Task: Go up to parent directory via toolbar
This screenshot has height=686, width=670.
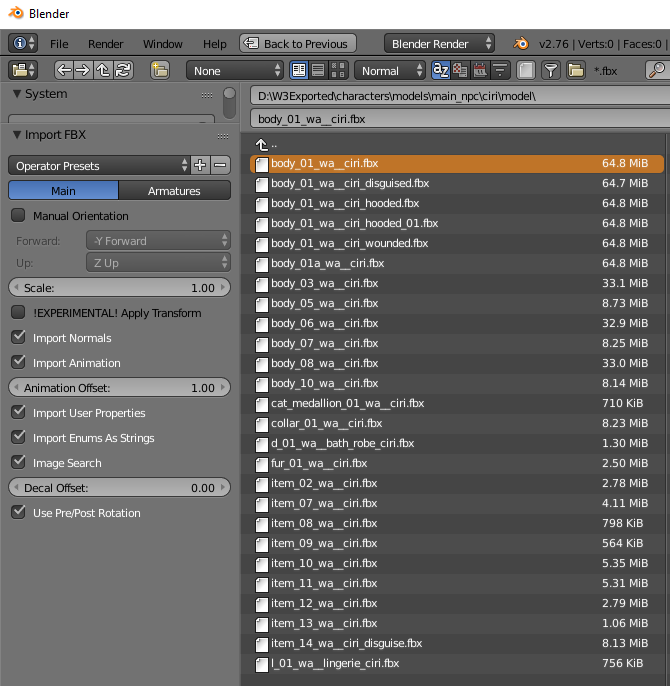Action: (x=103, y=70)
